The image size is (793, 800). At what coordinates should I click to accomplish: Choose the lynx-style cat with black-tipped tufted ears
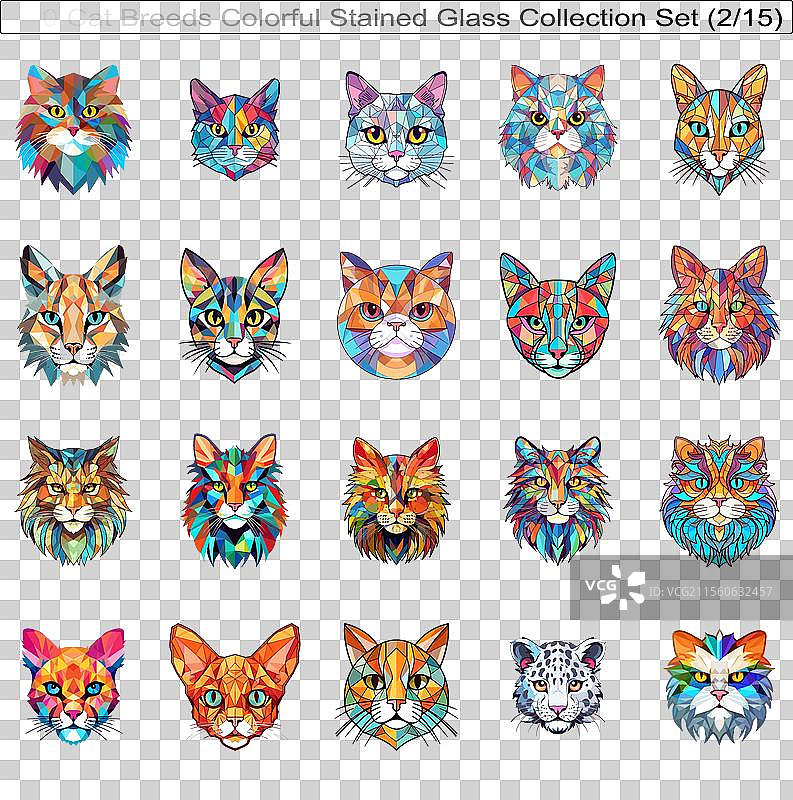[73, 315]
